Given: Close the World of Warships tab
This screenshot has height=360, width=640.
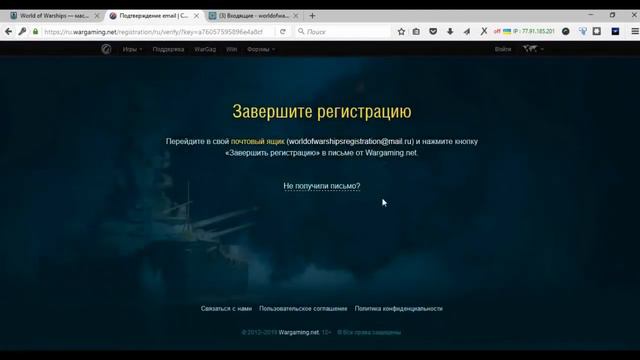Looking at the screenshot, I should [x=97, y=16].
